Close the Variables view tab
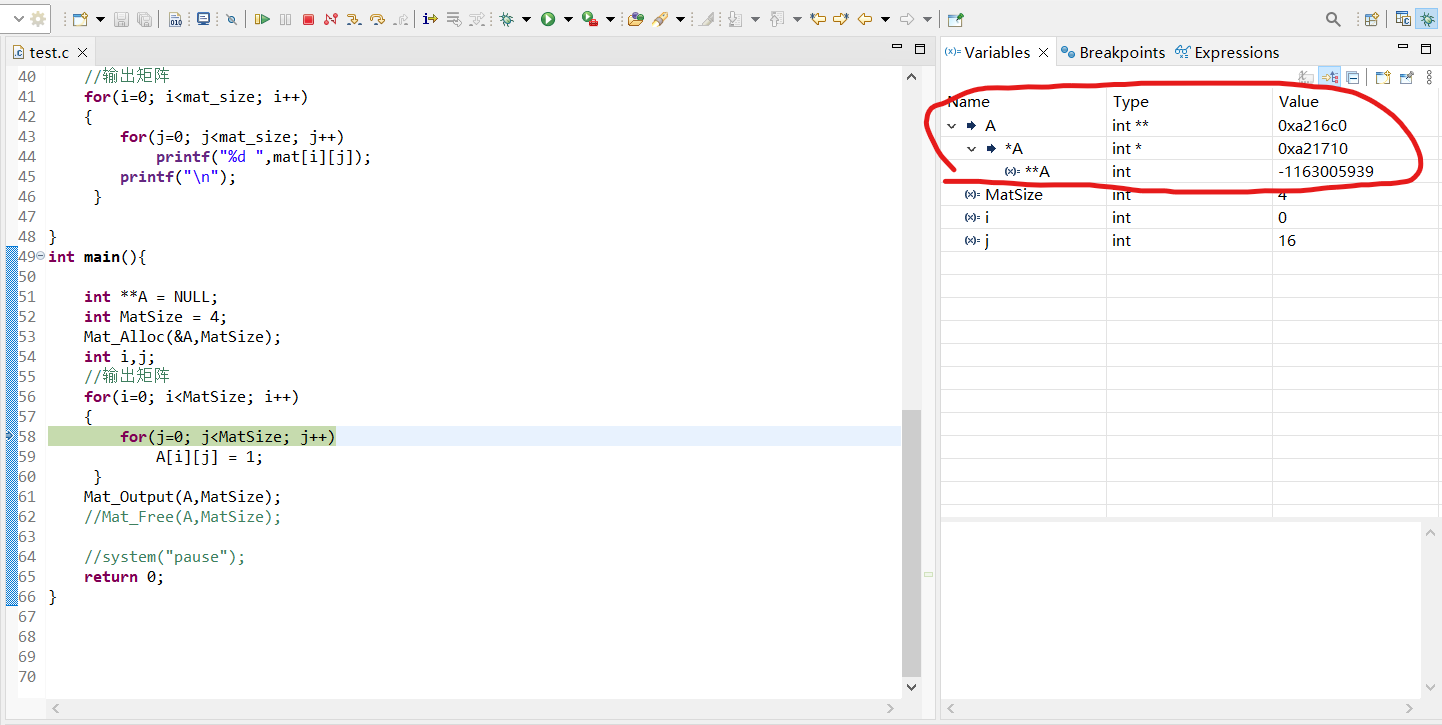 1043,52
